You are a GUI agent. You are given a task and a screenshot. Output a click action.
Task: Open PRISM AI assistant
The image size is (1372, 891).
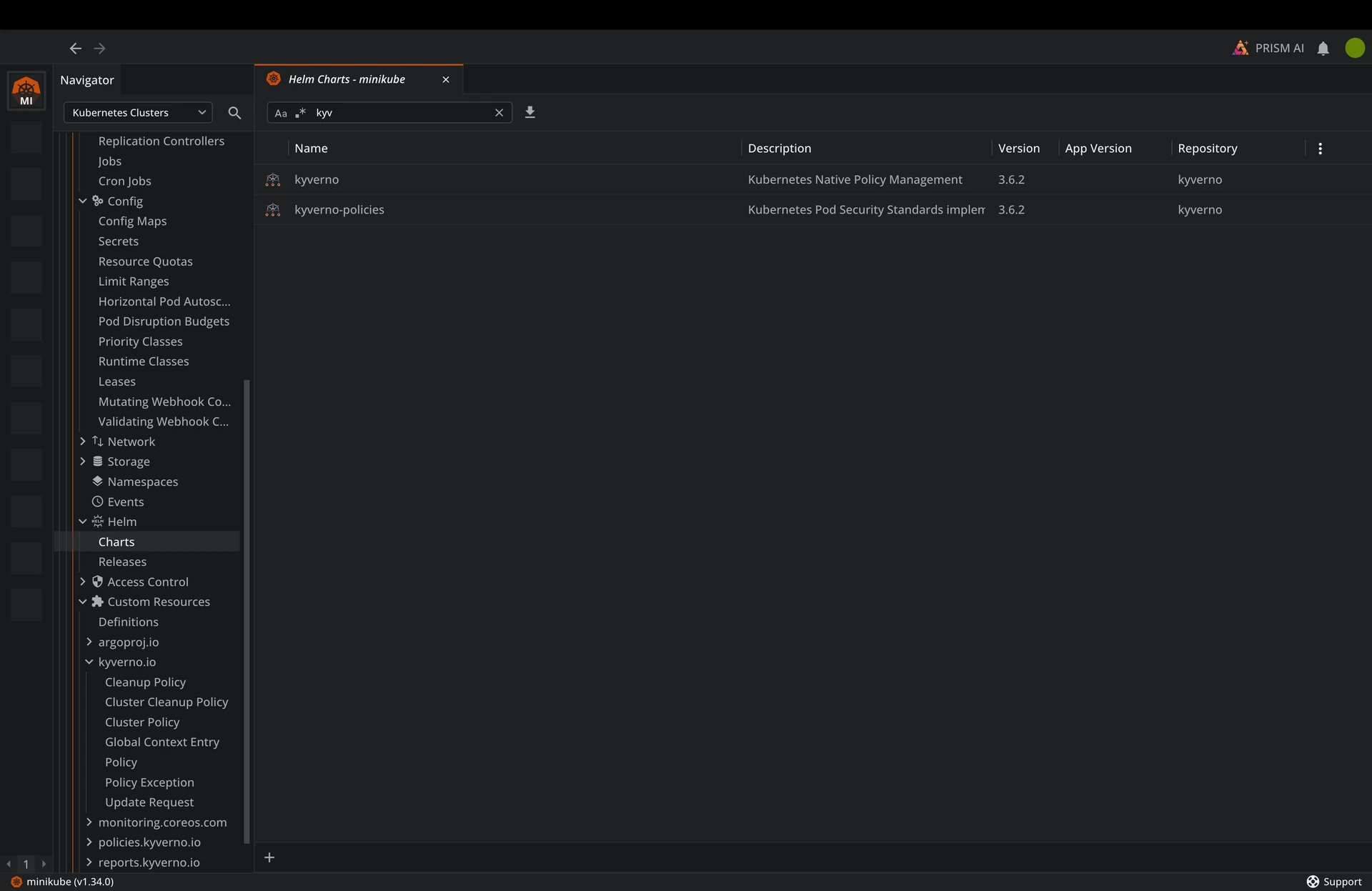1268,48
